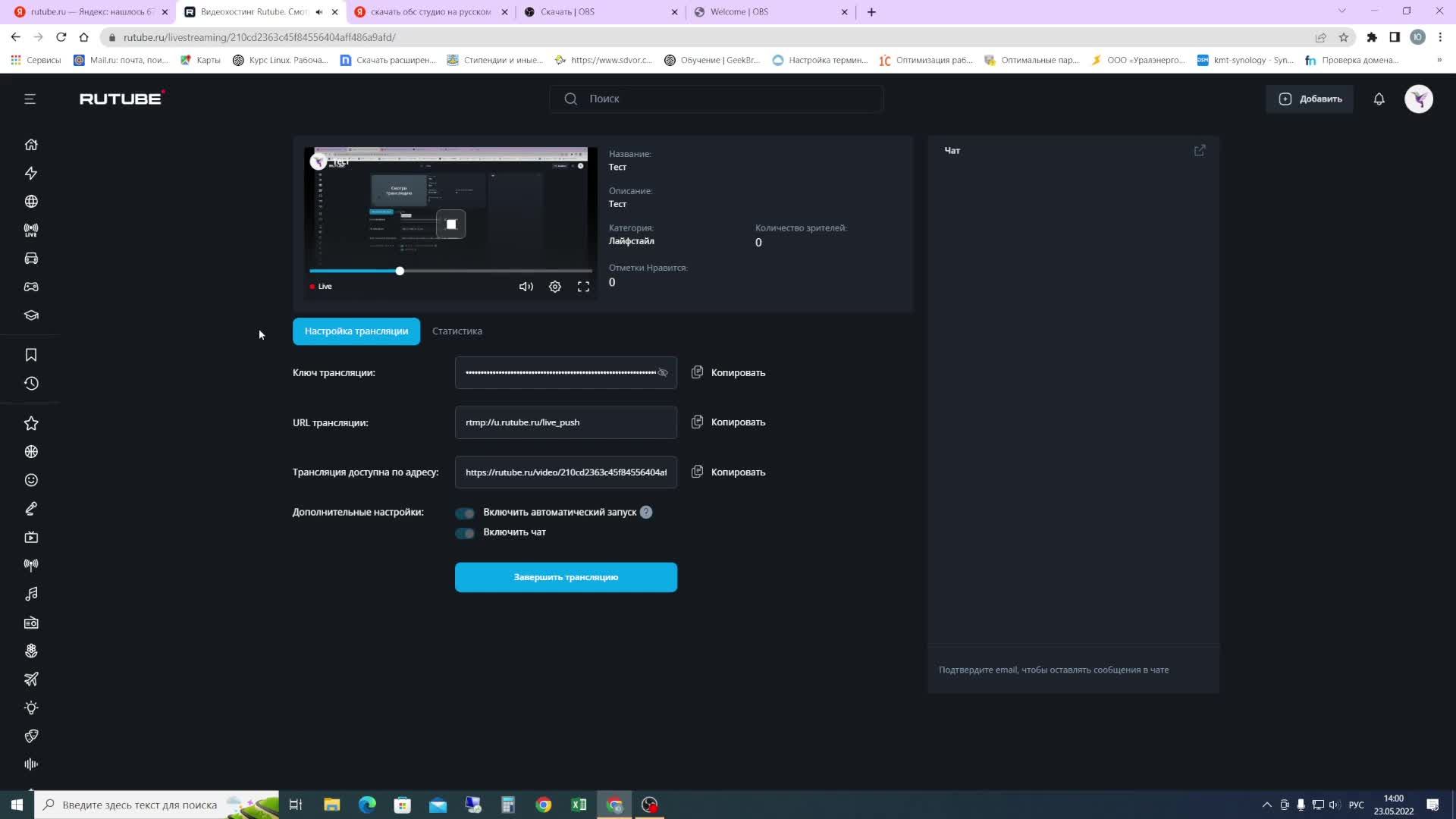
Task: Expand the bookmarks bar overflow chevron
Action: (x=1439, y=60)
